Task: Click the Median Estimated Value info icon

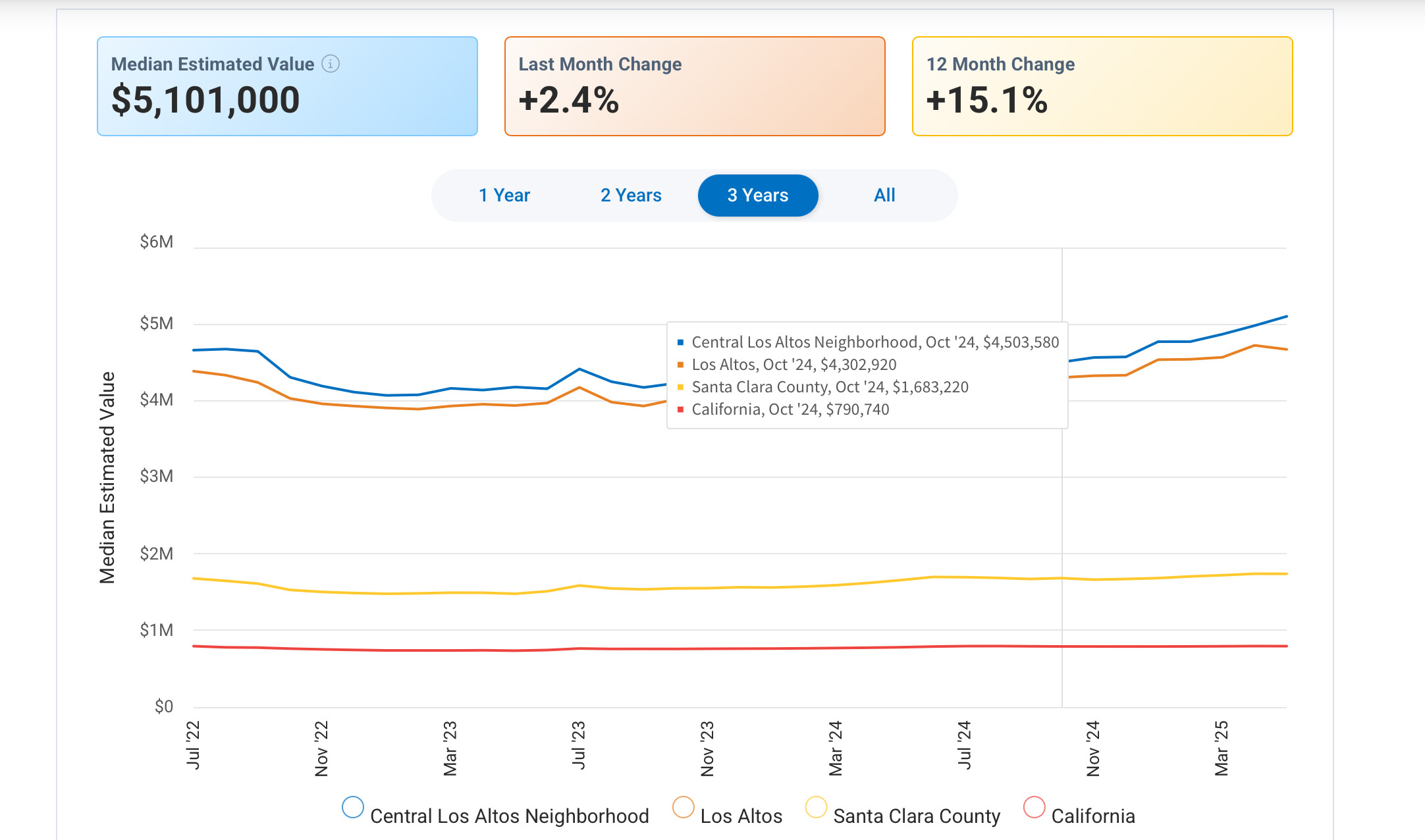Action: click(331, 64)
